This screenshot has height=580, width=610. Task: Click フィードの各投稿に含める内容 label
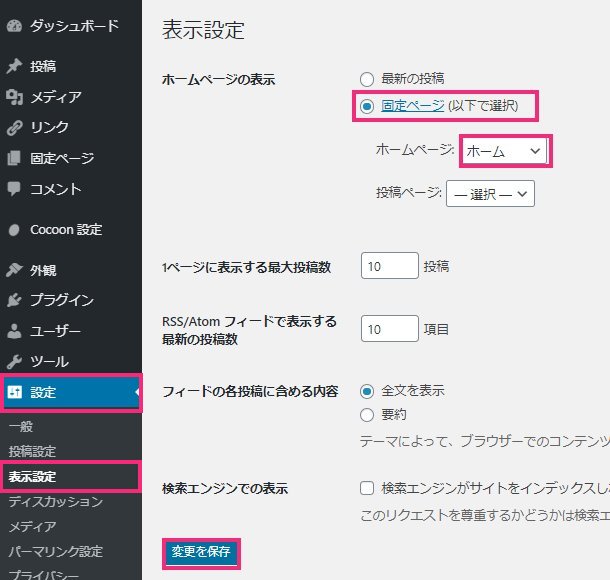(x=250, y=391)
